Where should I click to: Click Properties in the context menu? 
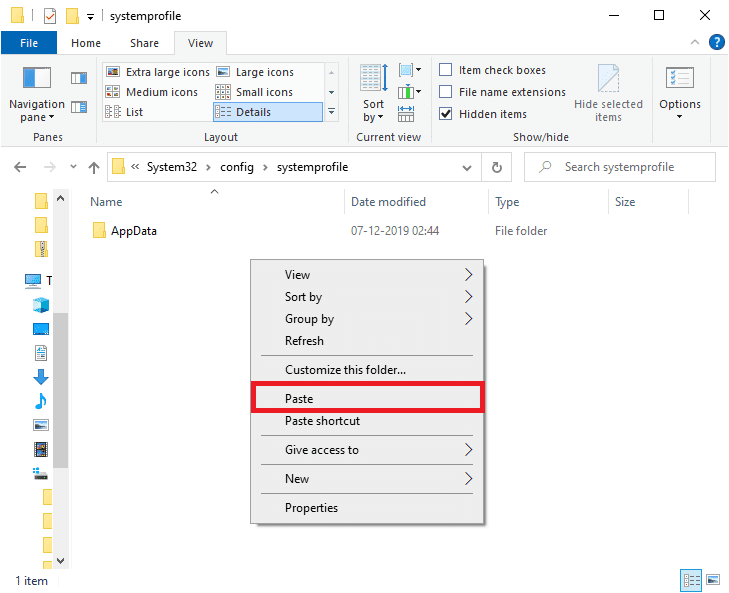311,508
